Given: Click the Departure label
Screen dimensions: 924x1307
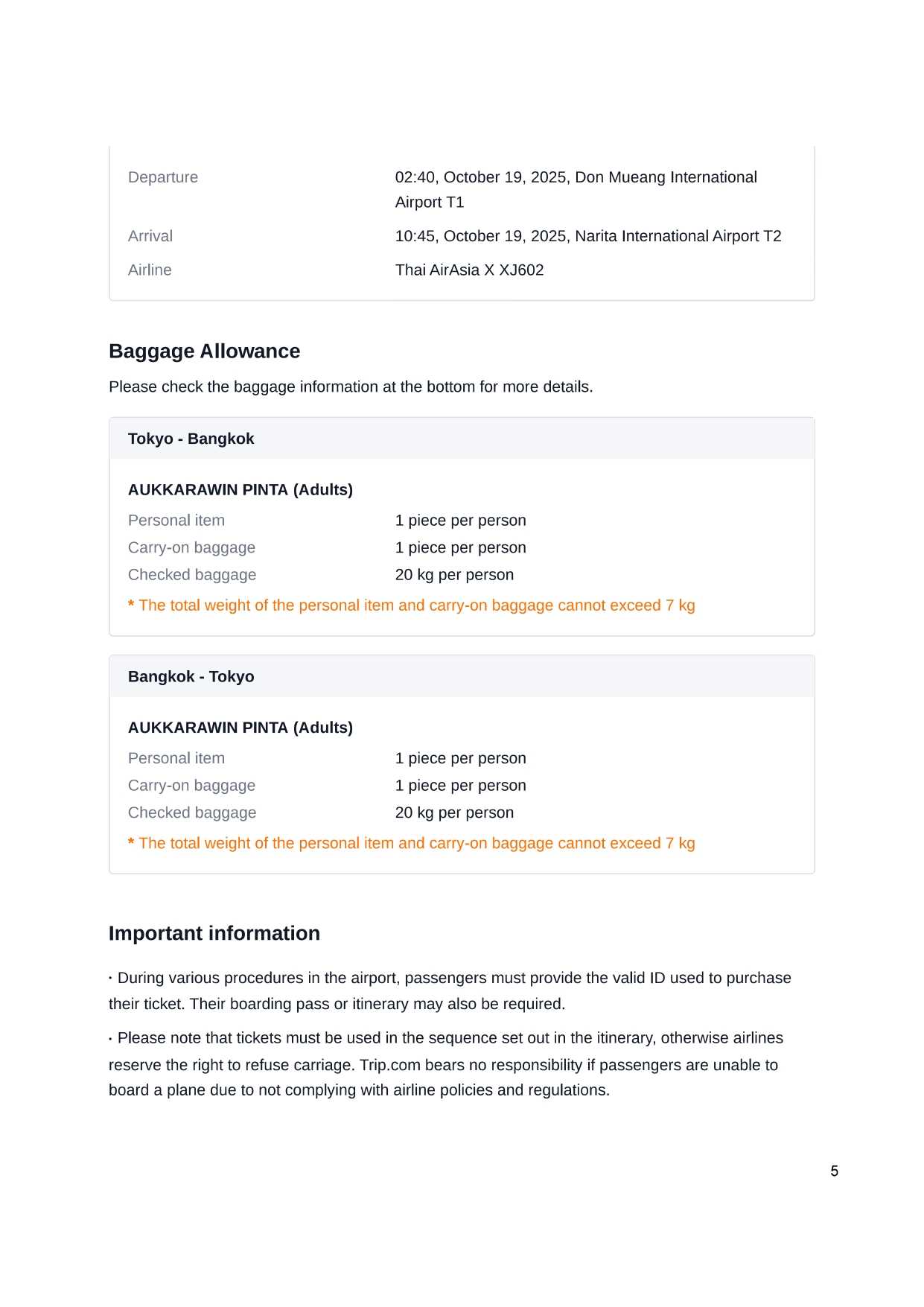Looking at the screenshot, I should (x=163, y=177).
